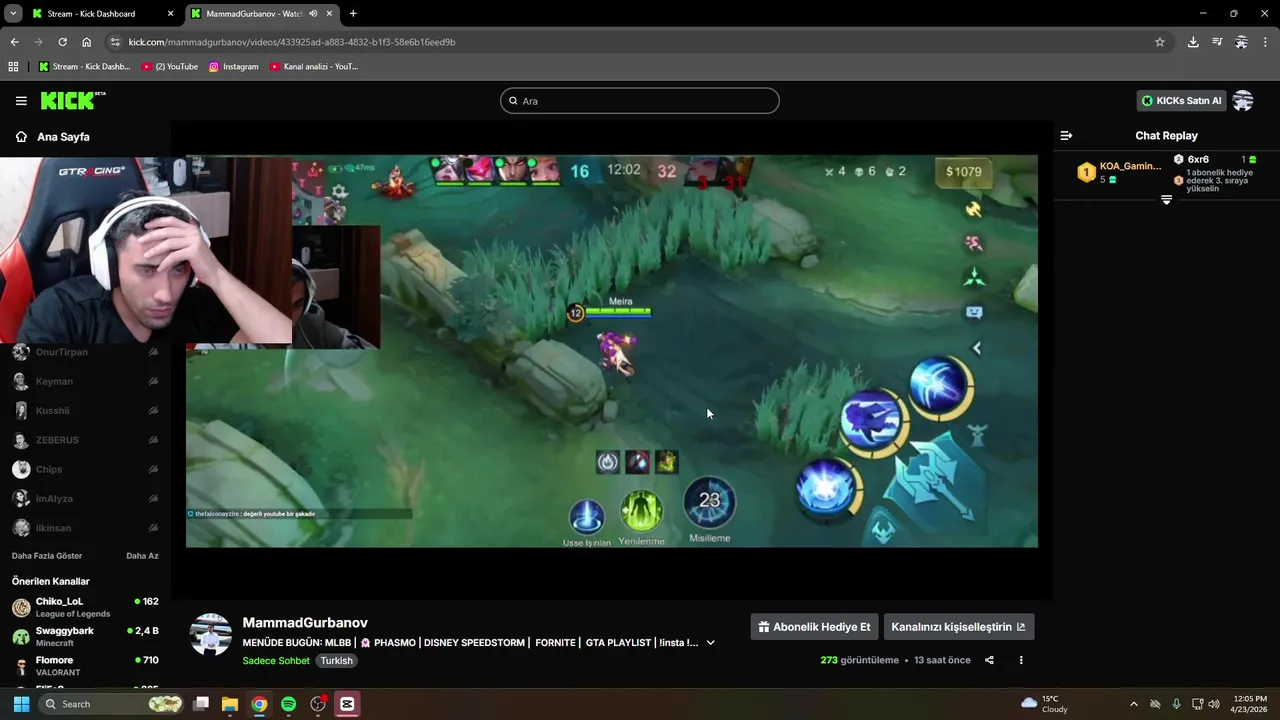Open recommended channel Swaggybark
Screen dimensions: 1280x720
pyautogui.click(x=85, y=637)
